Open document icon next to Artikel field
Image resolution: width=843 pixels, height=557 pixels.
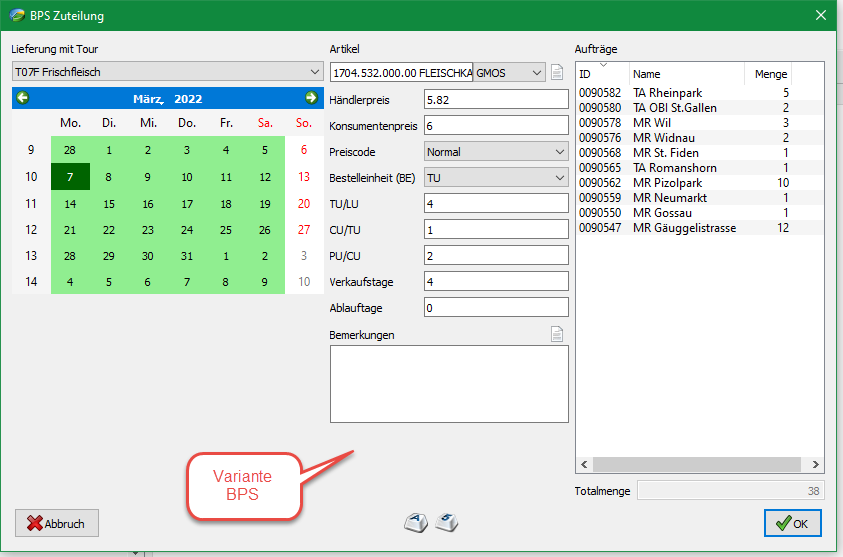pos(557,72)
